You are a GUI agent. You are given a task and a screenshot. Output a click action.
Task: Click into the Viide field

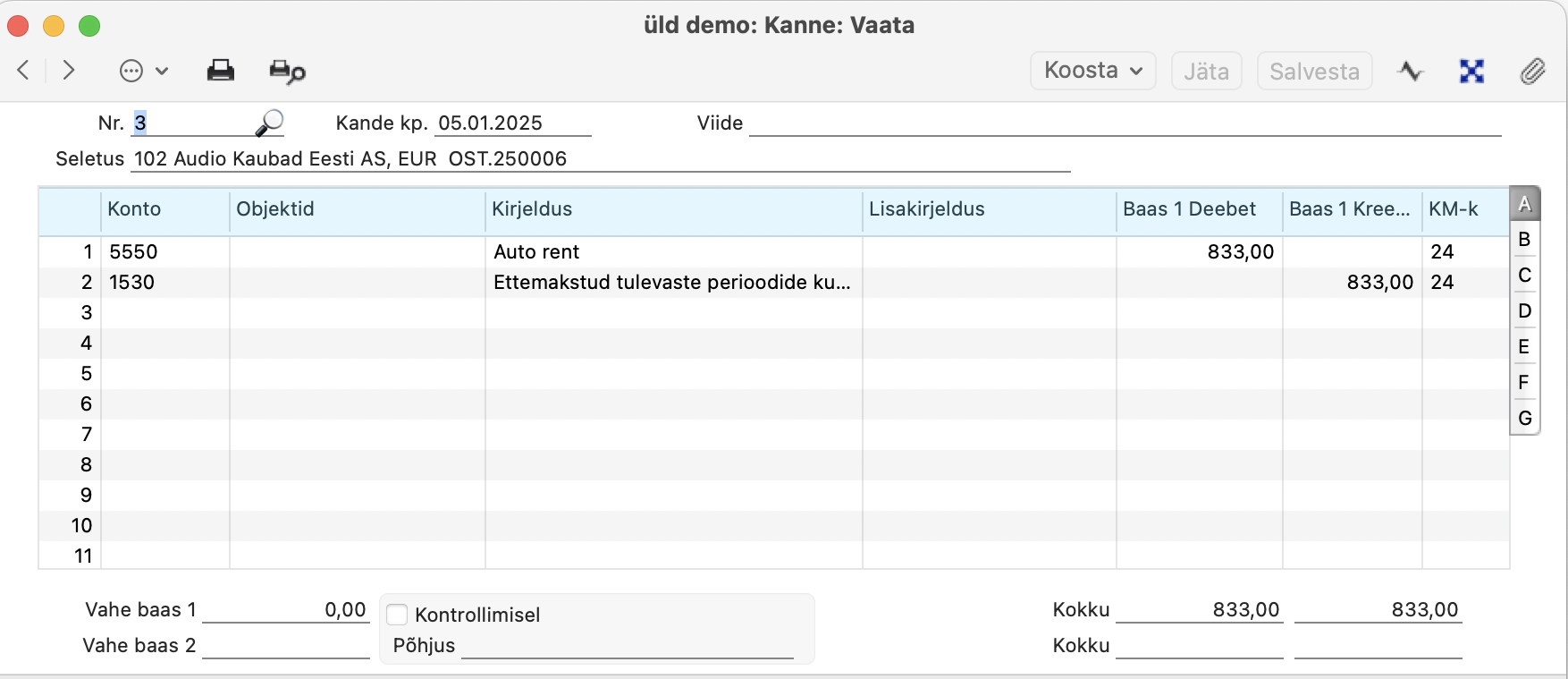point(1124,123)
